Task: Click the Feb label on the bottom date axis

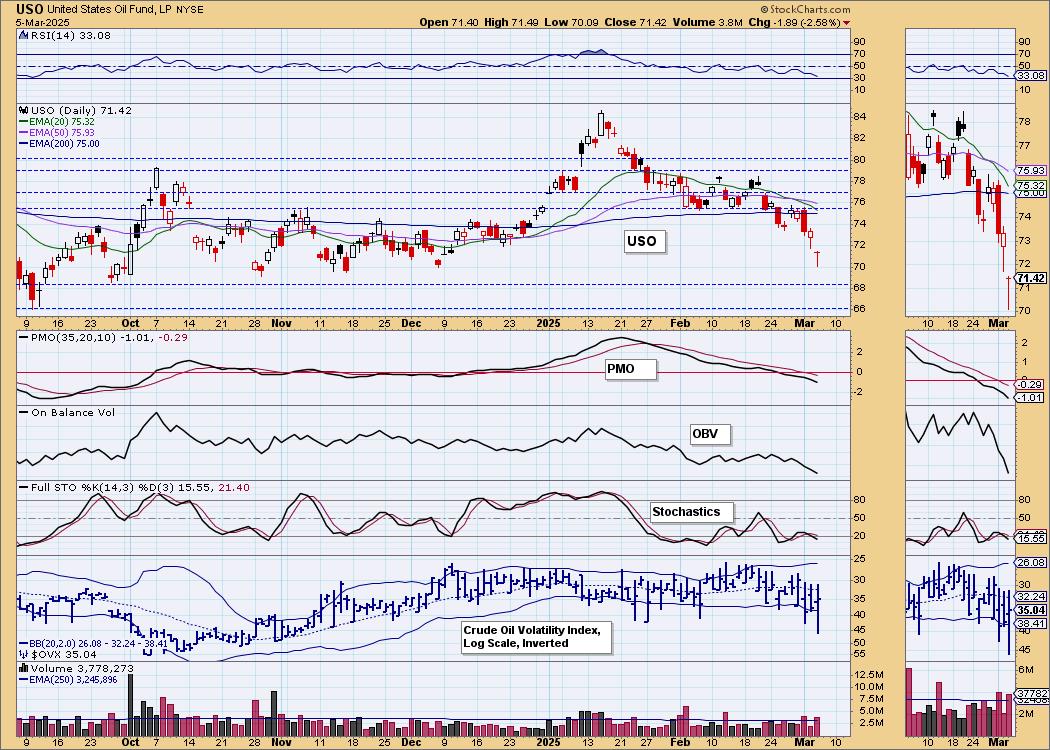Action: (x=680, y=743)
